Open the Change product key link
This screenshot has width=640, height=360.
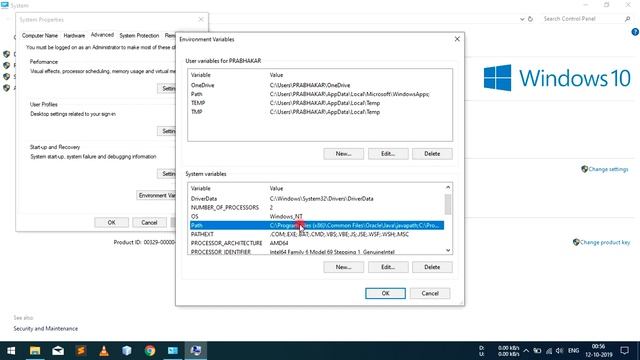pos(605,242)
